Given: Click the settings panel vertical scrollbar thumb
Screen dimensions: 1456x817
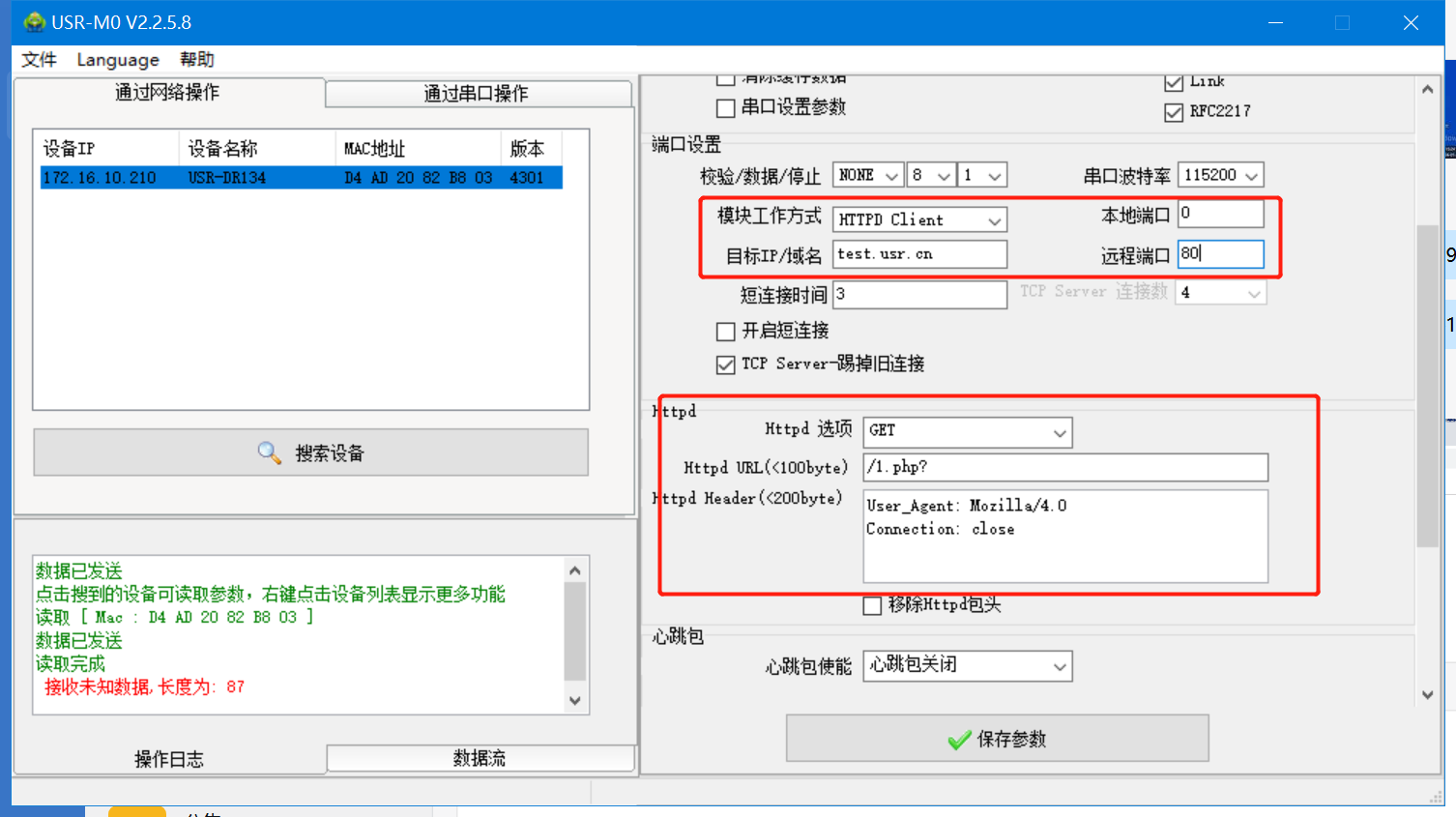Looking at the screenshot, I should 1428,386.
